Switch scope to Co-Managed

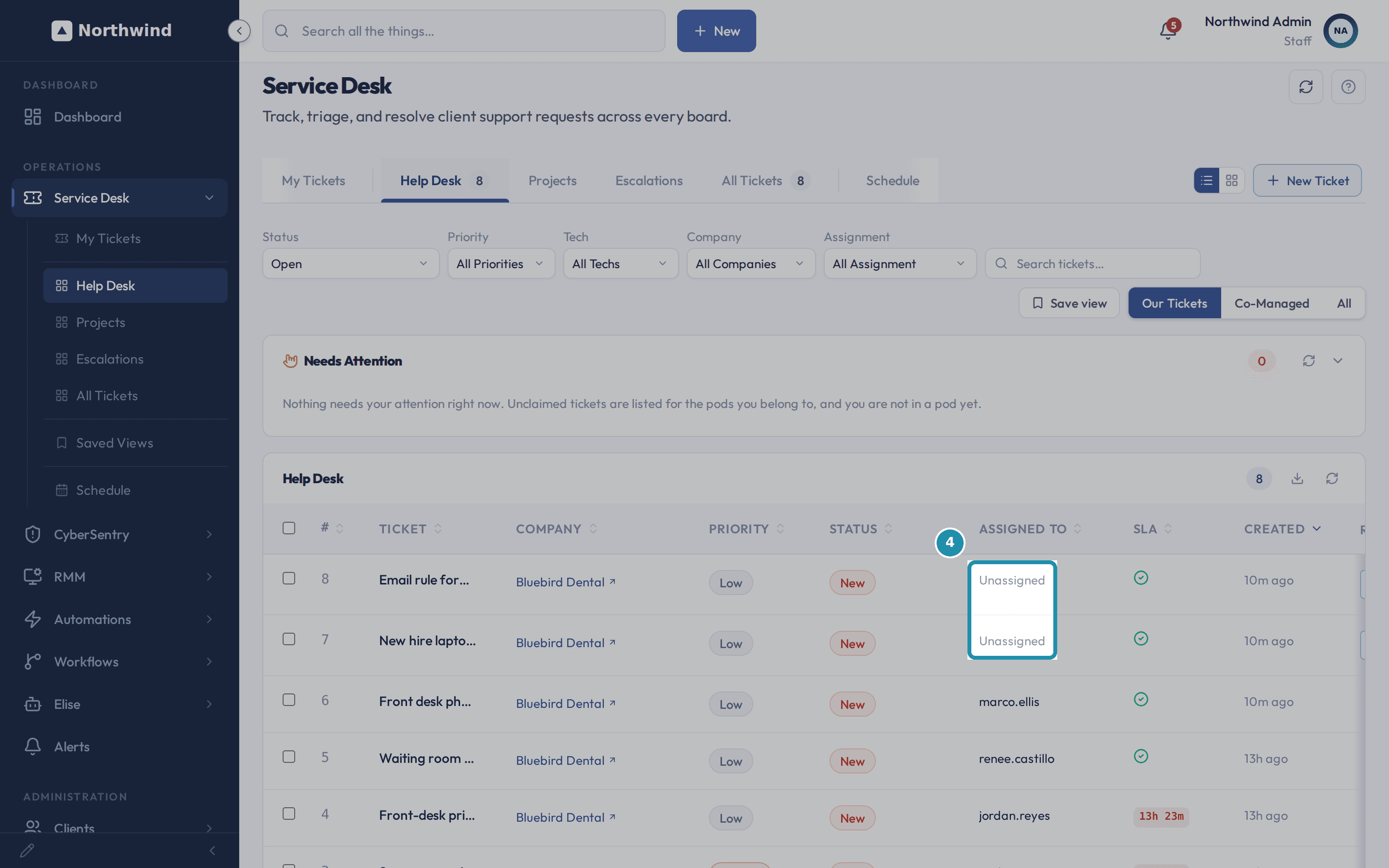pyautogui.click(x=1271, y=303)
